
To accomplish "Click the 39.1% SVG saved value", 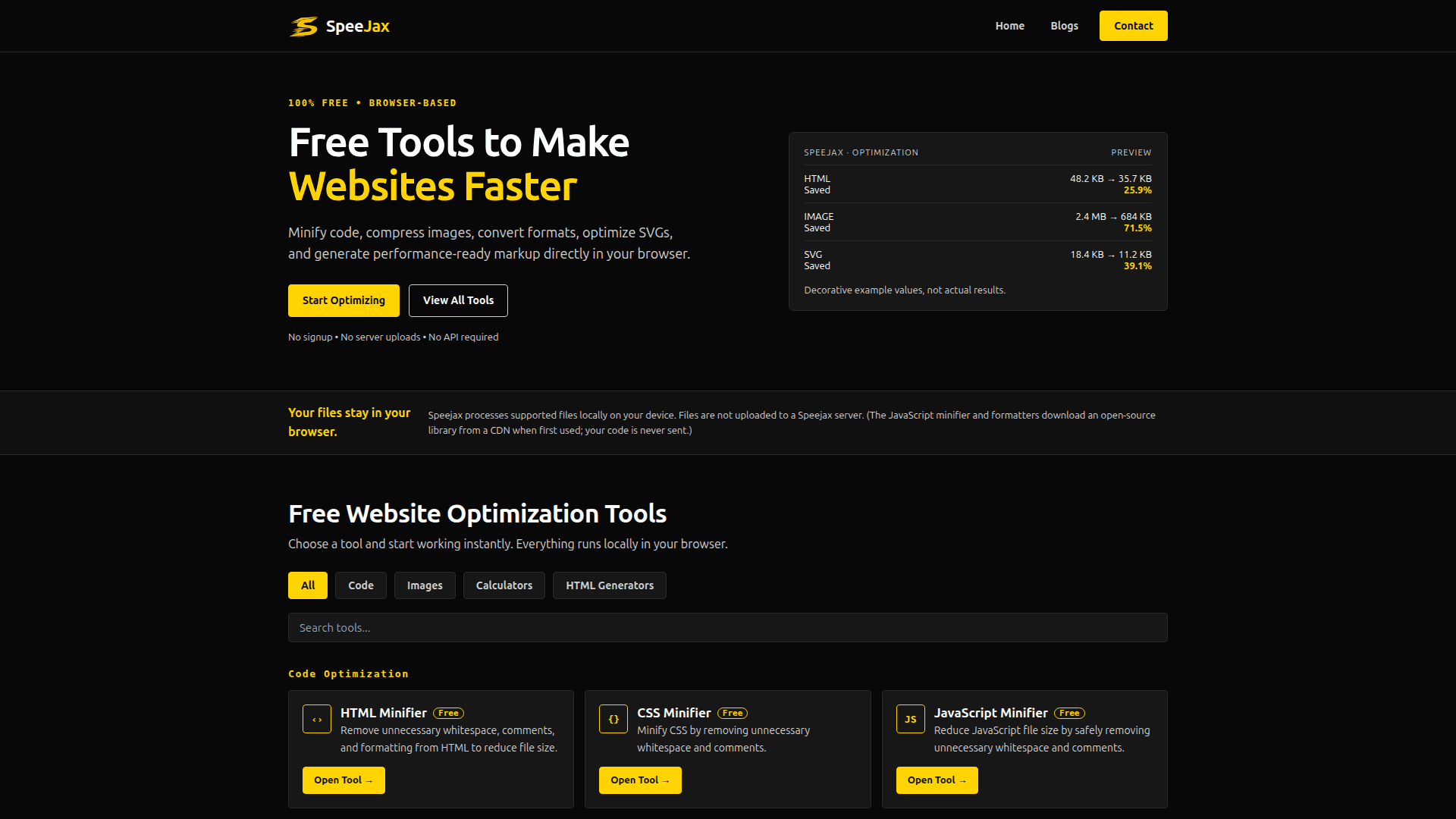I will 1137,266.
